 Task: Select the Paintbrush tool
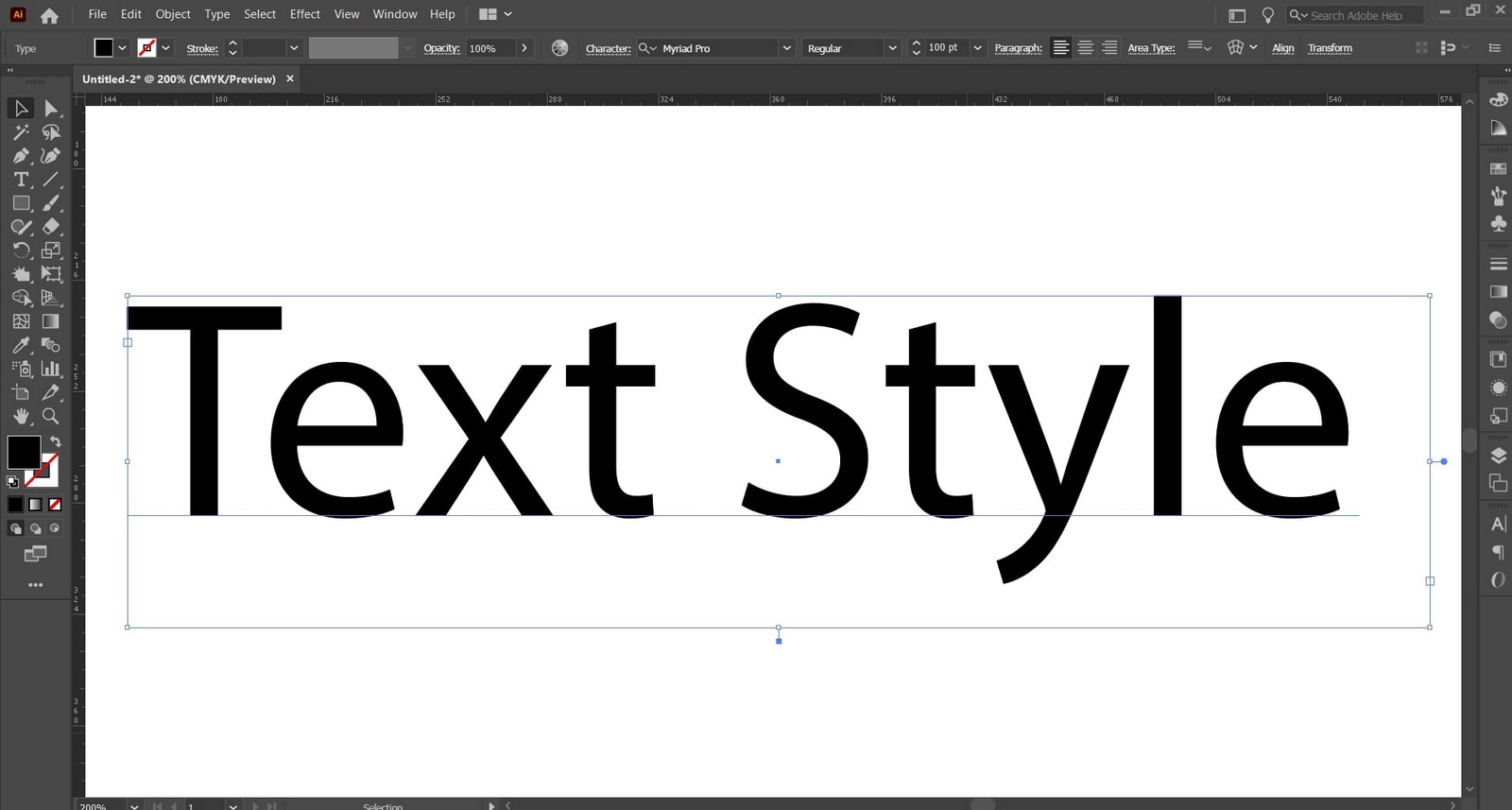[51, 203]
